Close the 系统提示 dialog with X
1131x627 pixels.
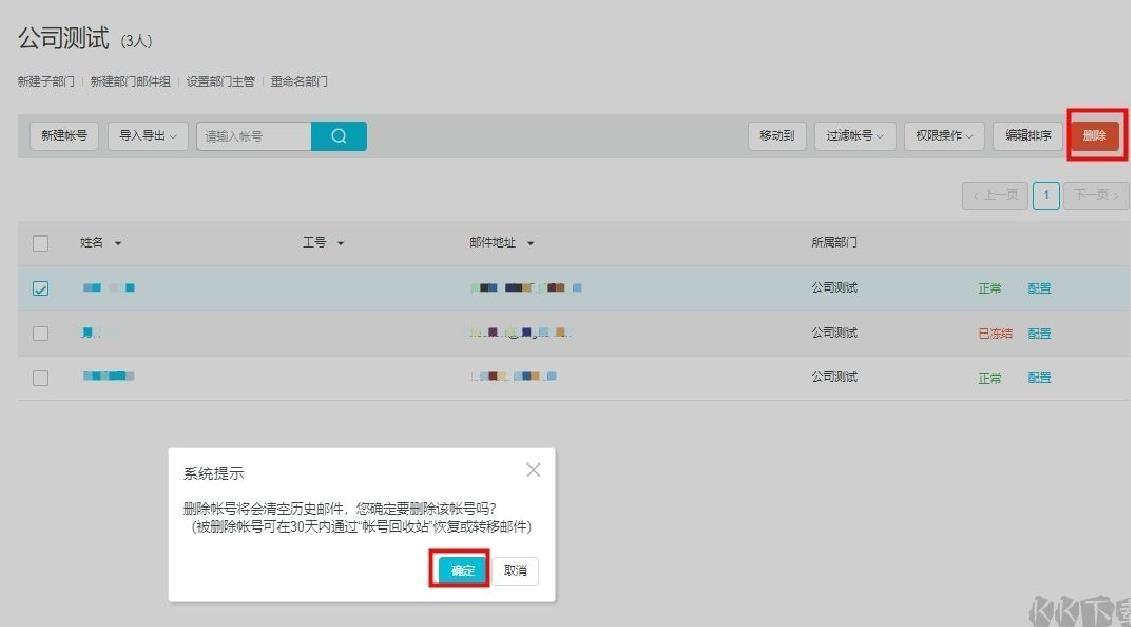coord(533,470)
